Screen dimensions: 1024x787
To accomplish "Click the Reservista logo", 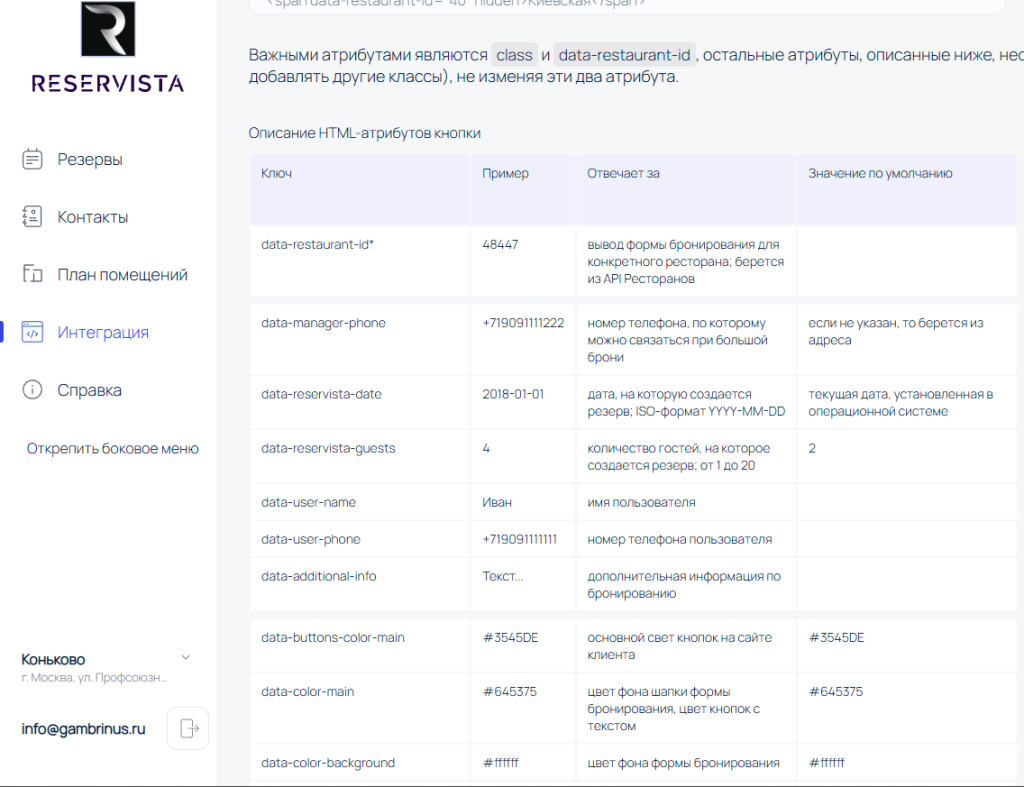I will coord(108,48).
